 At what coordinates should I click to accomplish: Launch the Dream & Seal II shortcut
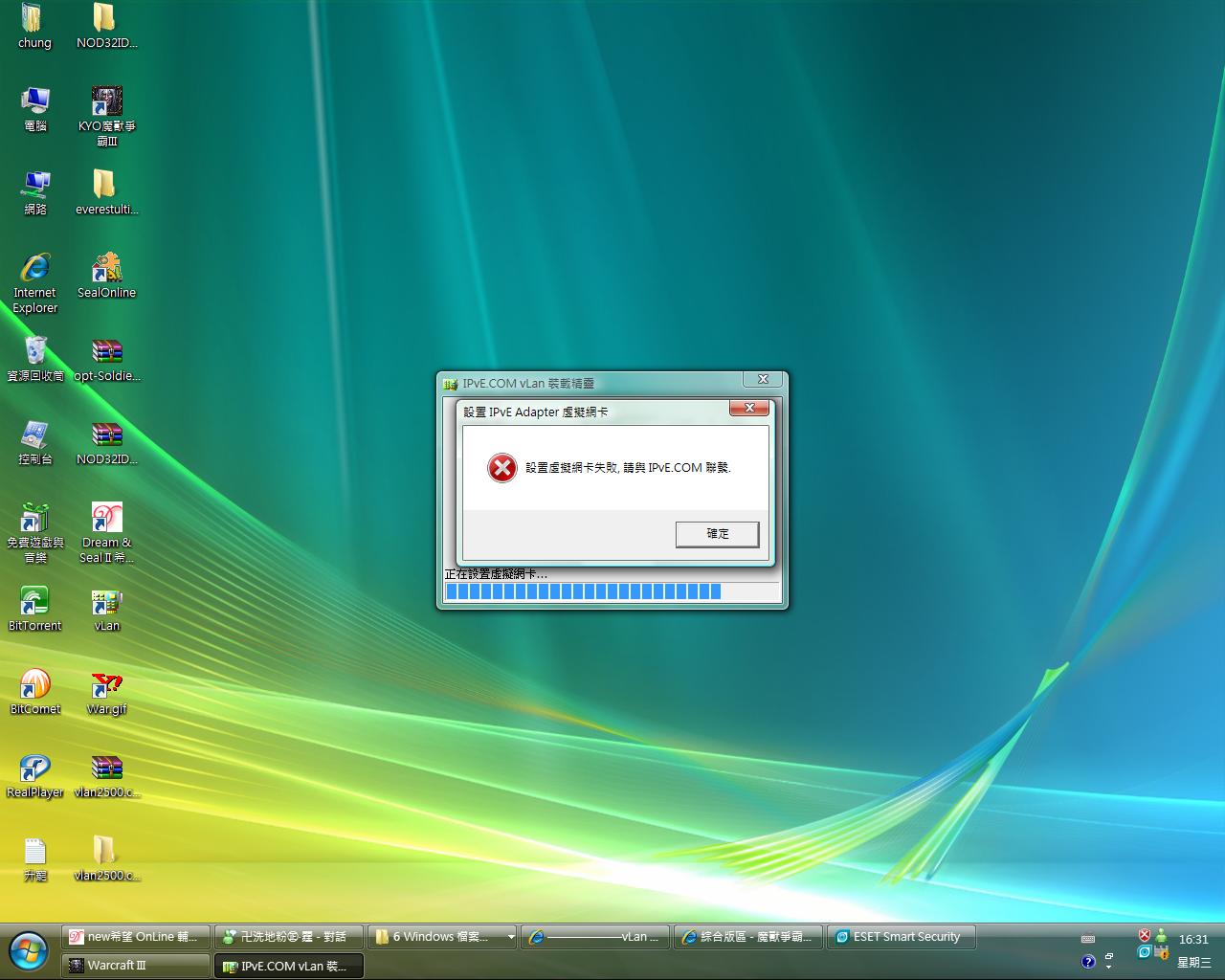tap(106, 533)
